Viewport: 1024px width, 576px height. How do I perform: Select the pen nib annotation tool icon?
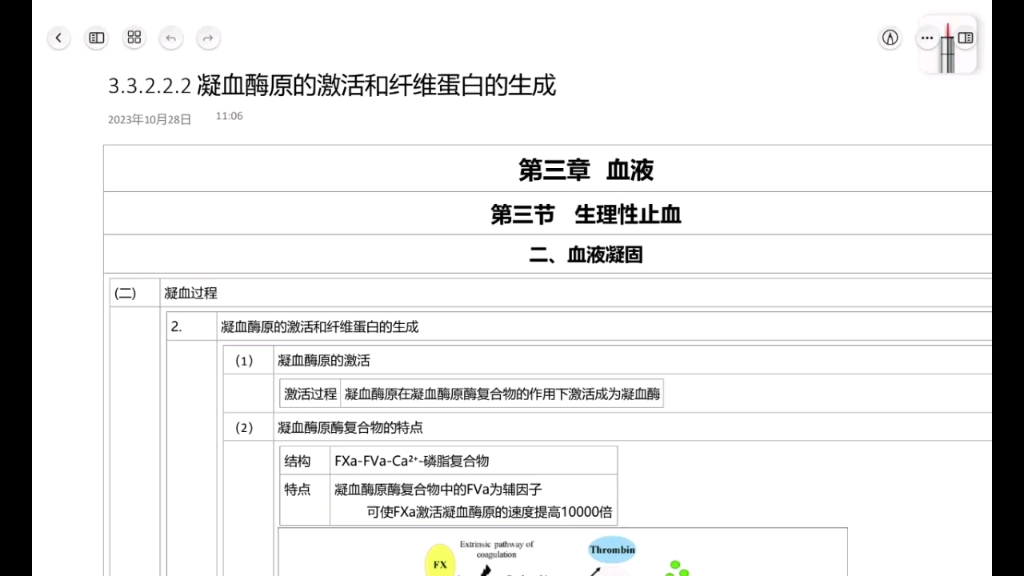point(890,37)
